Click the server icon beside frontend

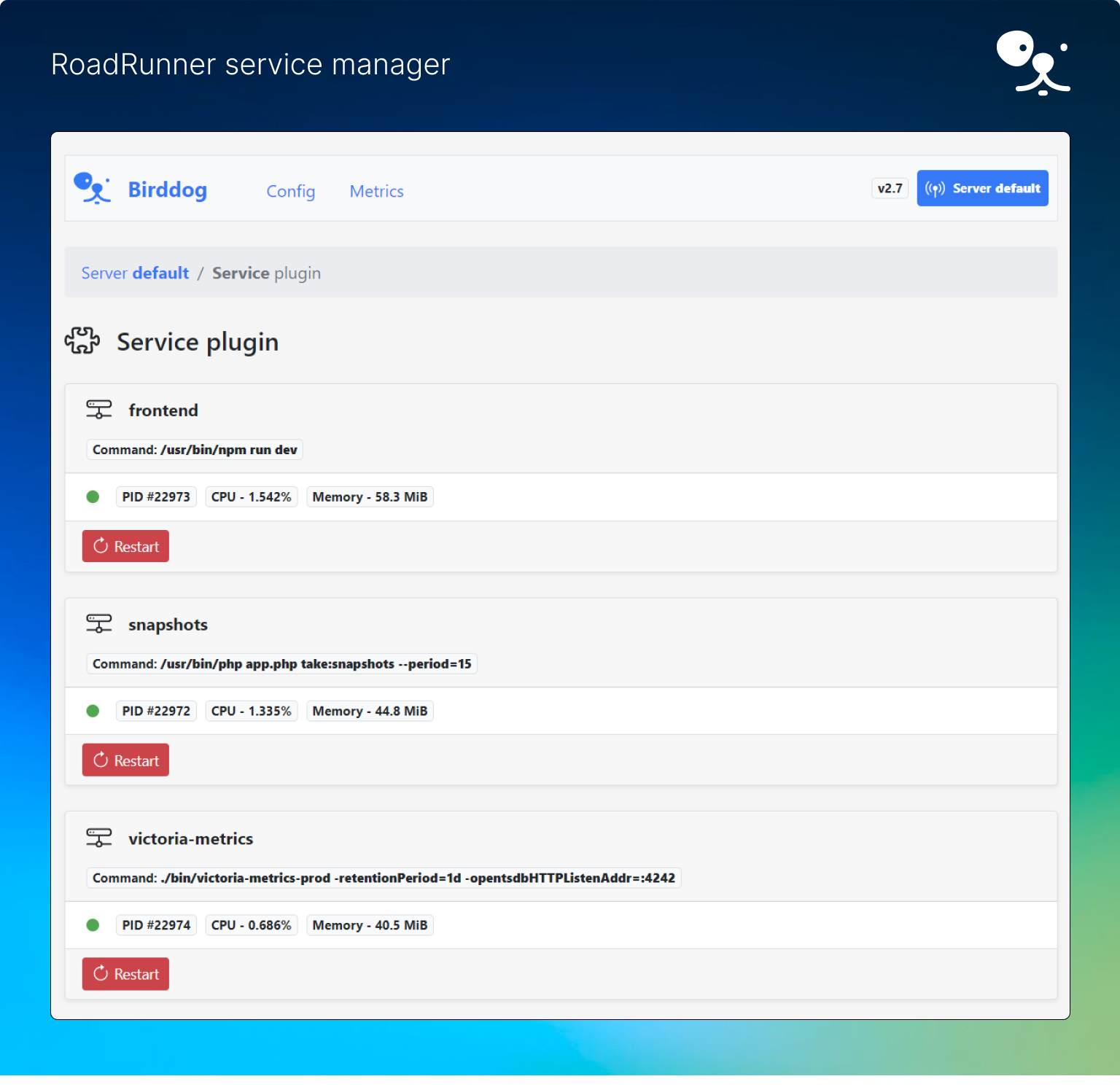tap(98, 409)
